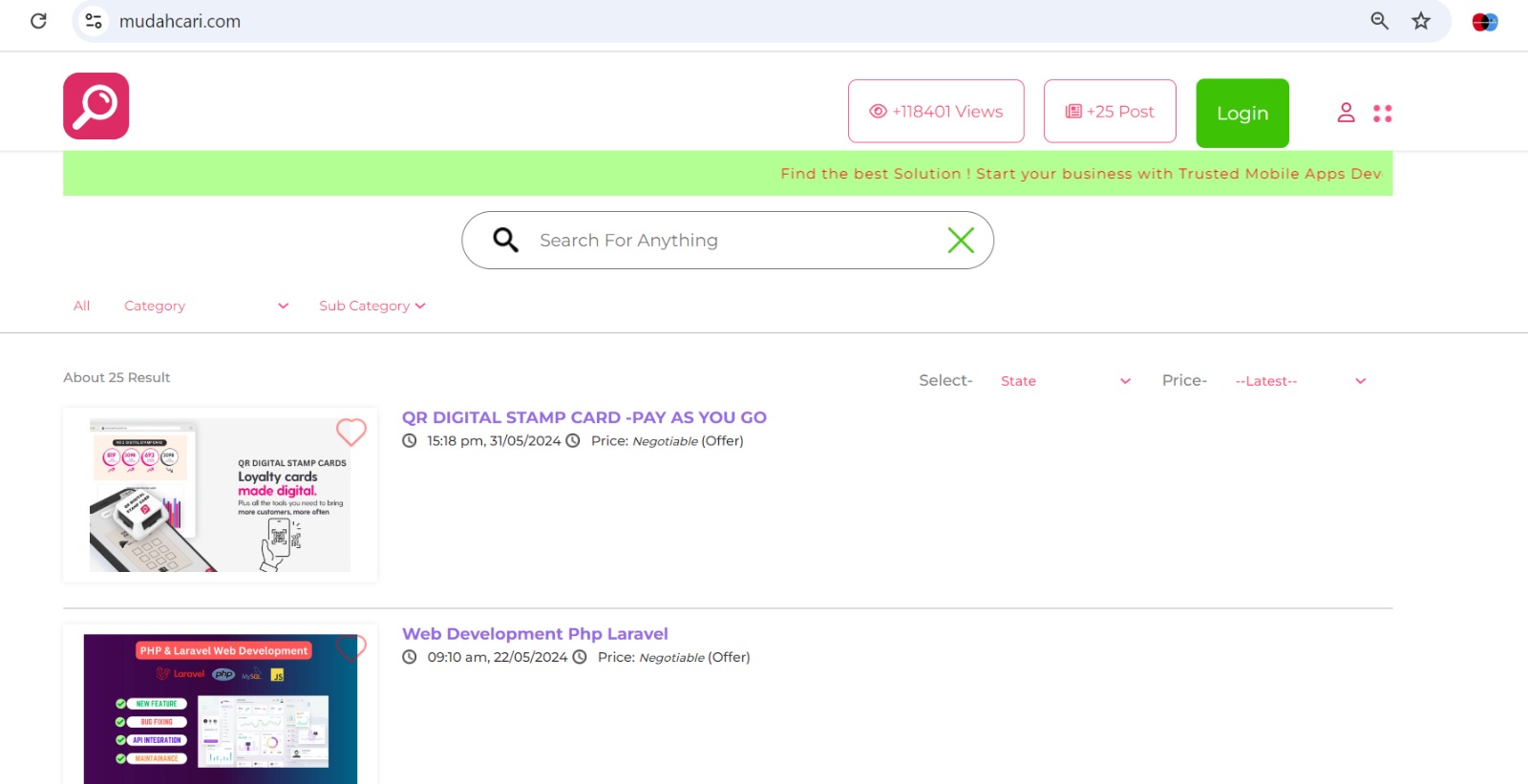Click clock icon before 09:10 am timestamp

(x=410, y=657)
